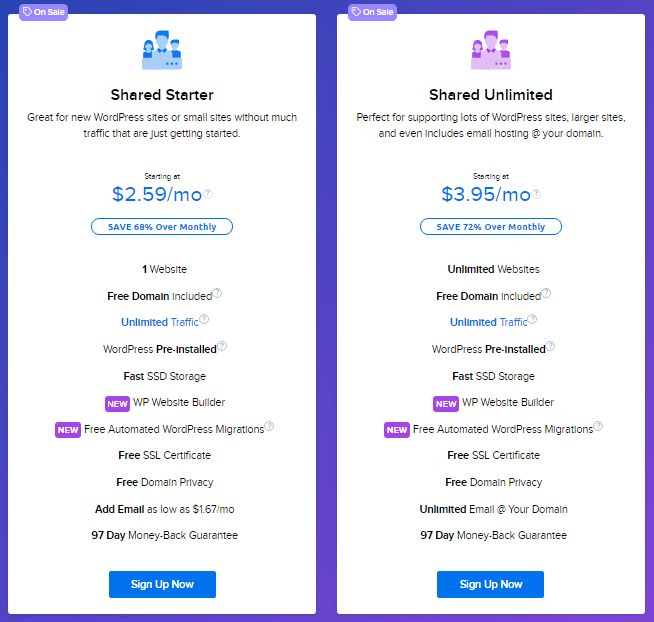Open help tooltip next to $2.59/mo price
654x622 pixels.
pos(208,194)
